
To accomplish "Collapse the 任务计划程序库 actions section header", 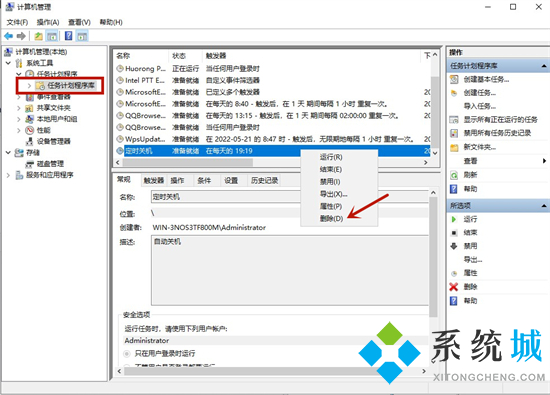I will tap(544, 66).
